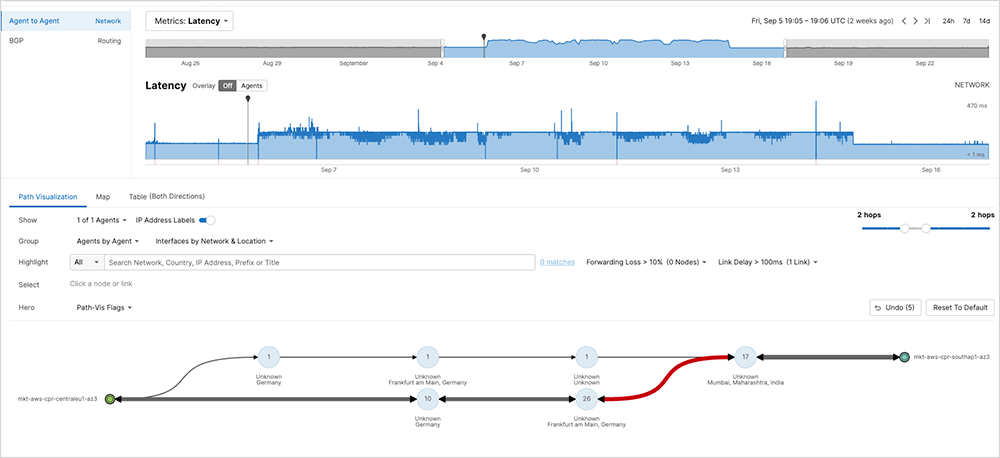Screen dimensions: 1000x458
Task: Click 'Click a node or link' text
Action: (101, 284)
